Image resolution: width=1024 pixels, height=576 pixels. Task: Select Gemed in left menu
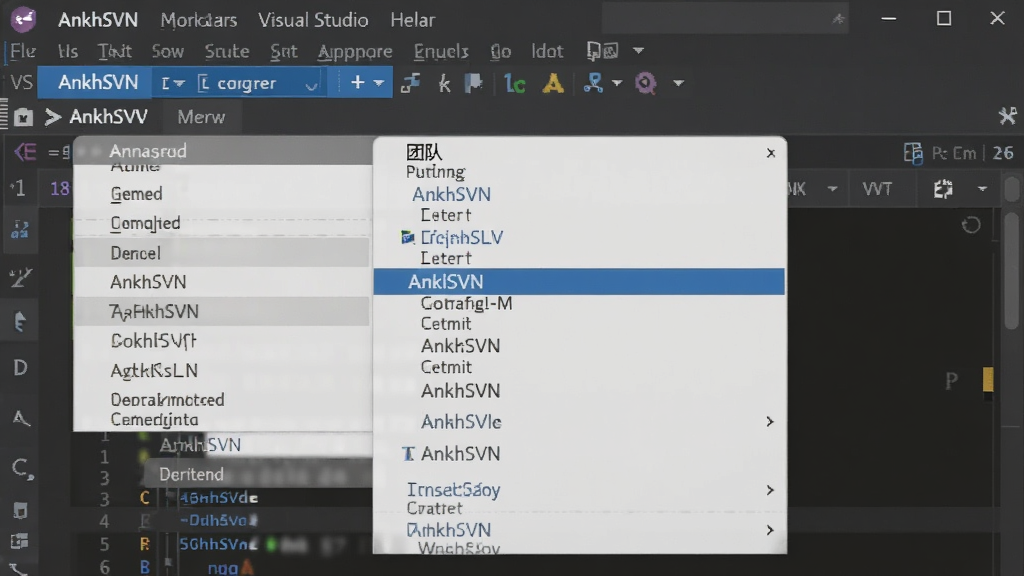click(x=136, y=194)
